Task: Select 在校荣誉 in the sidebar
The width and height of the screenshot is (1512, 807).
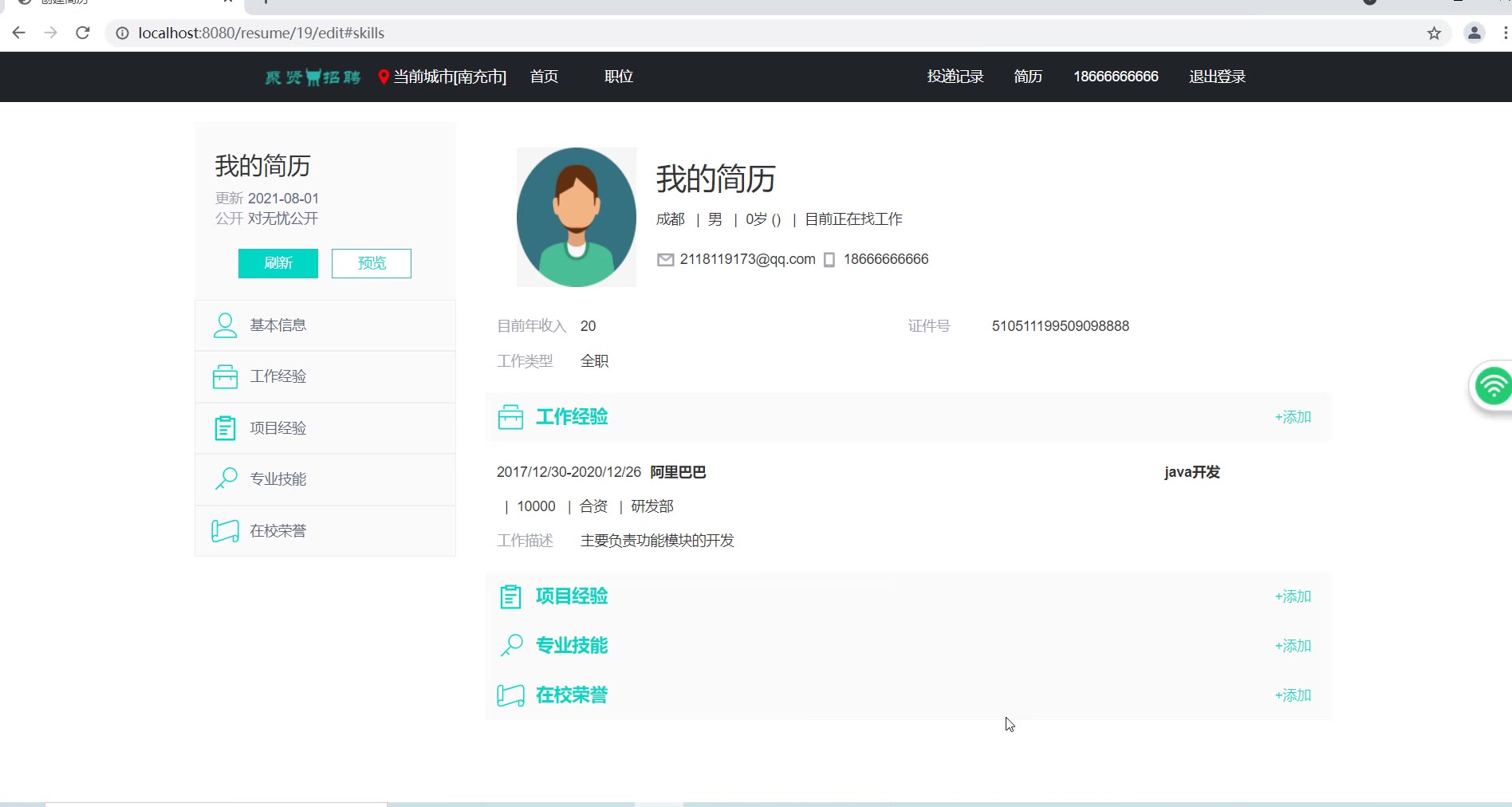Action: [x=325, y=531]
